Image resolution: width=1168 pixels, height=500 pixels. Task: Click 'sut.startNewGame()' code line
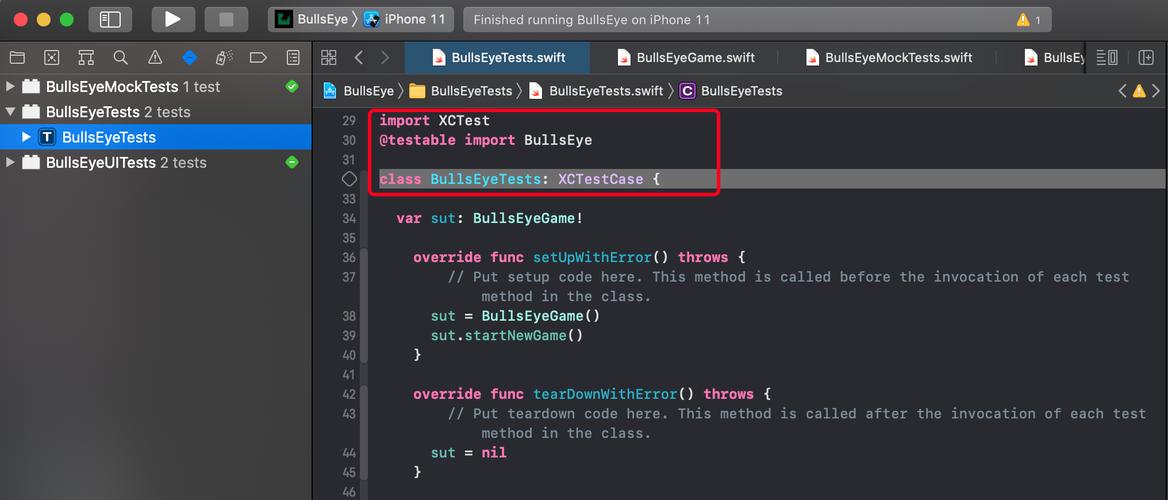click(507, 335)
